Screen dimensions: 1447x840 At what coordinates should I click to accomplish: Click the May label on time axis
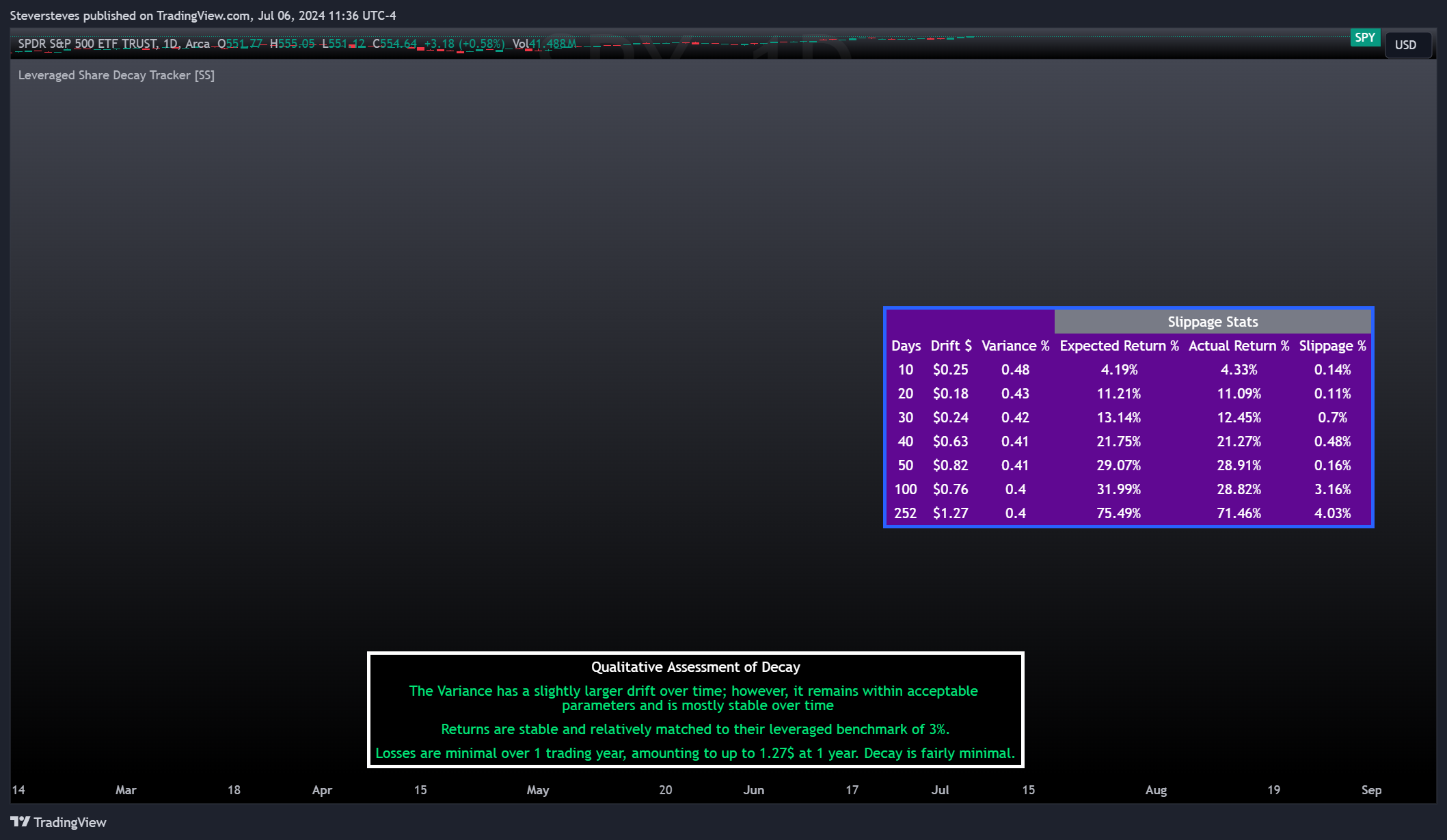click(x=538, y=790)
